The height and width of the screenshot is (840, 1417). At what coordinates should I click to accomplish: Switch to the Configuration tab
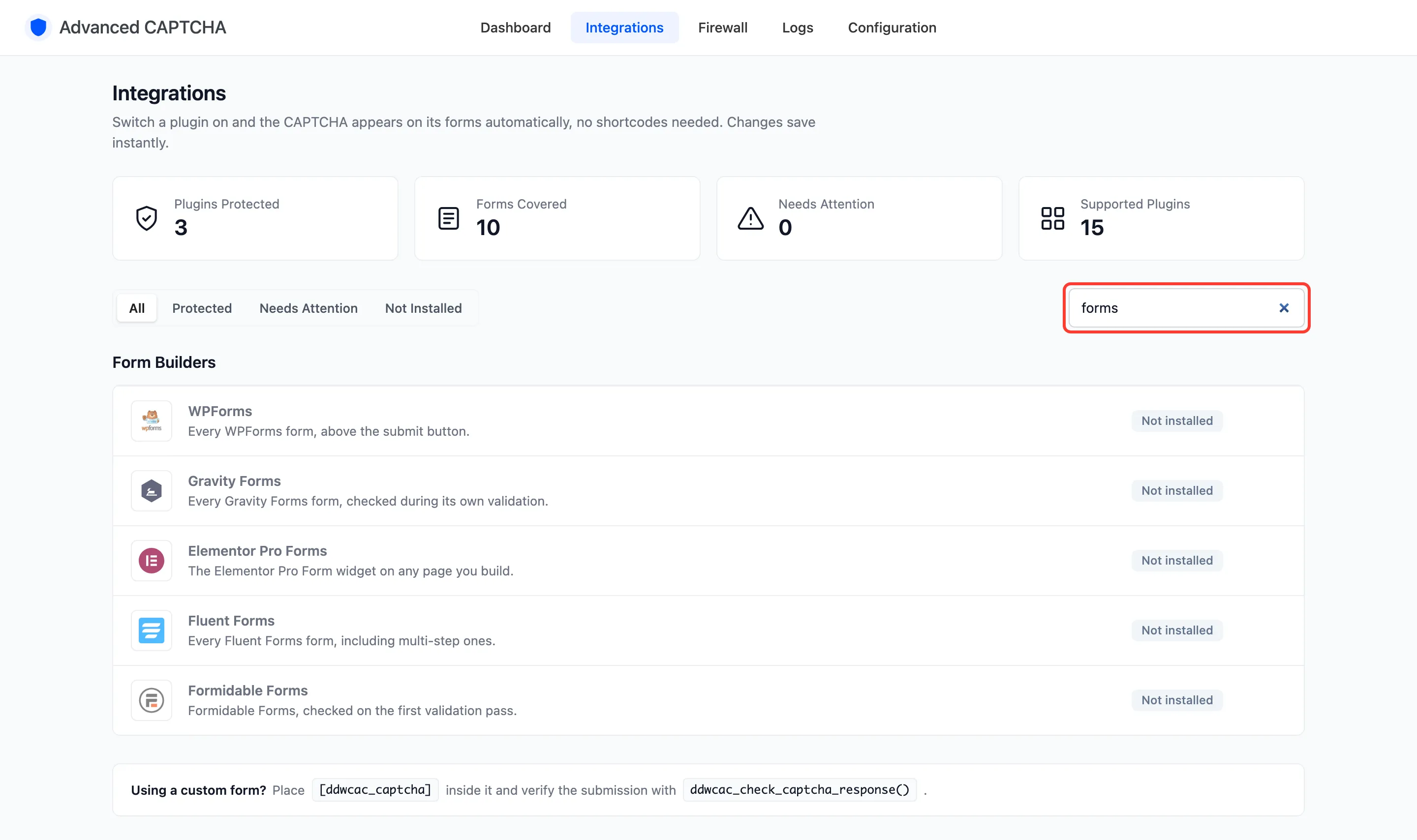(x=892, y=27)
